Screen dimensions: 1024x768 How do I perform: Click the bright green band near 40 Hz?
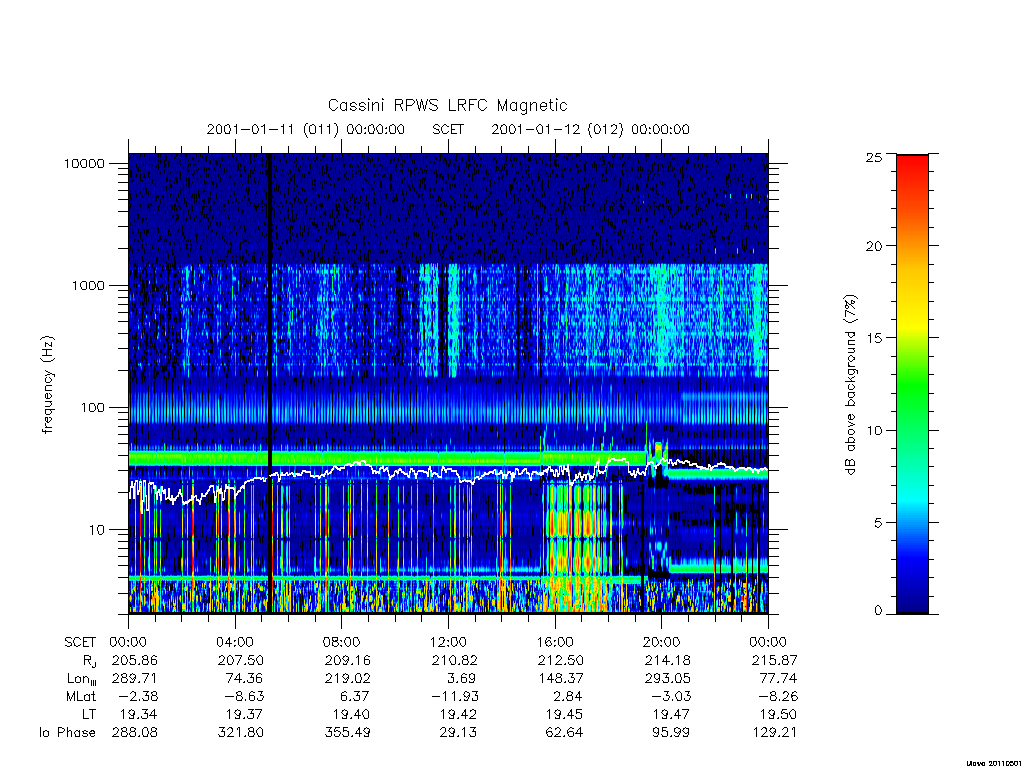(x=385, y=458)
